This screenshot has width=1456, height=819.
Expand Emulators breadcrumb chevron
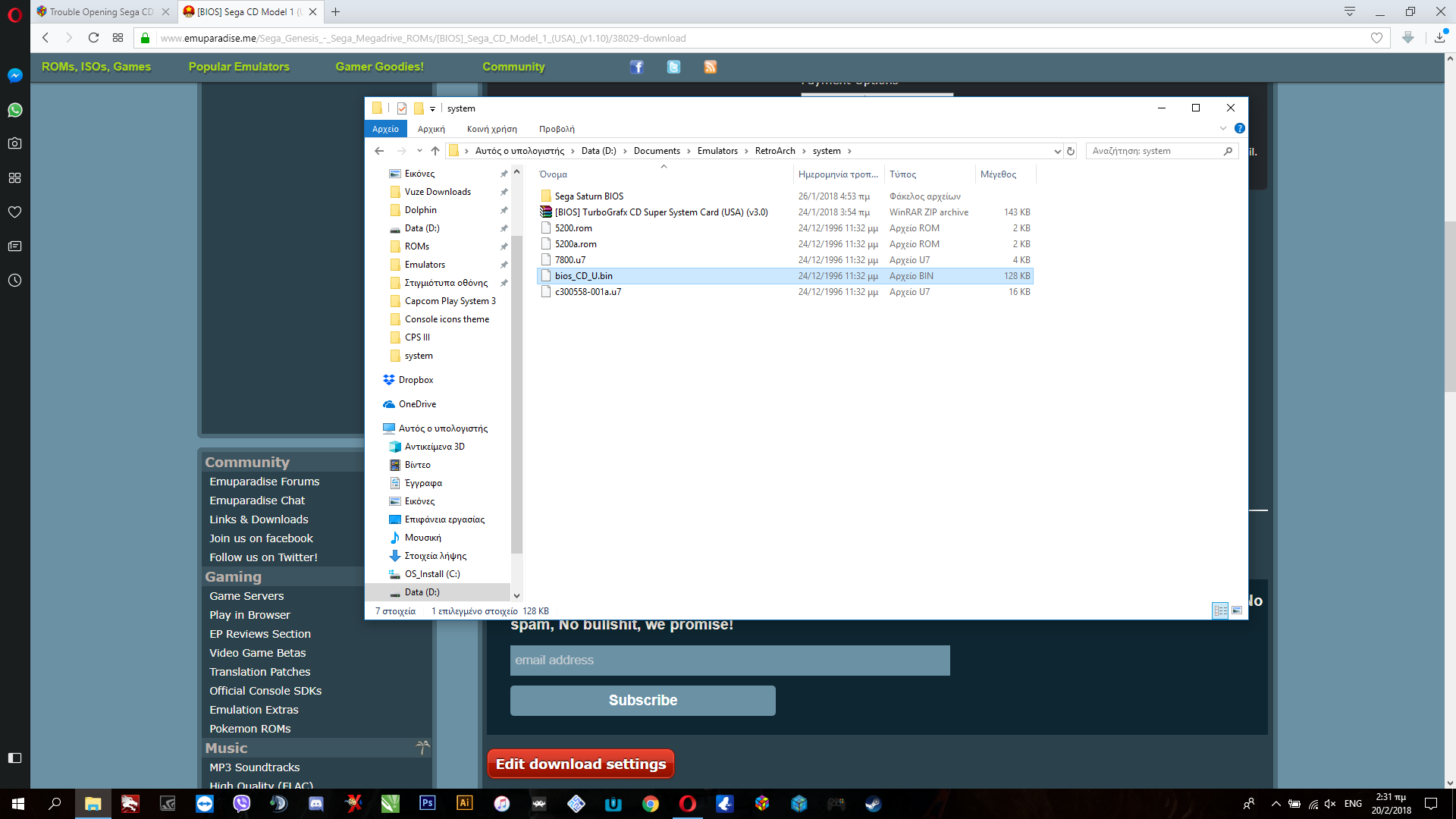tap(746, 151)
